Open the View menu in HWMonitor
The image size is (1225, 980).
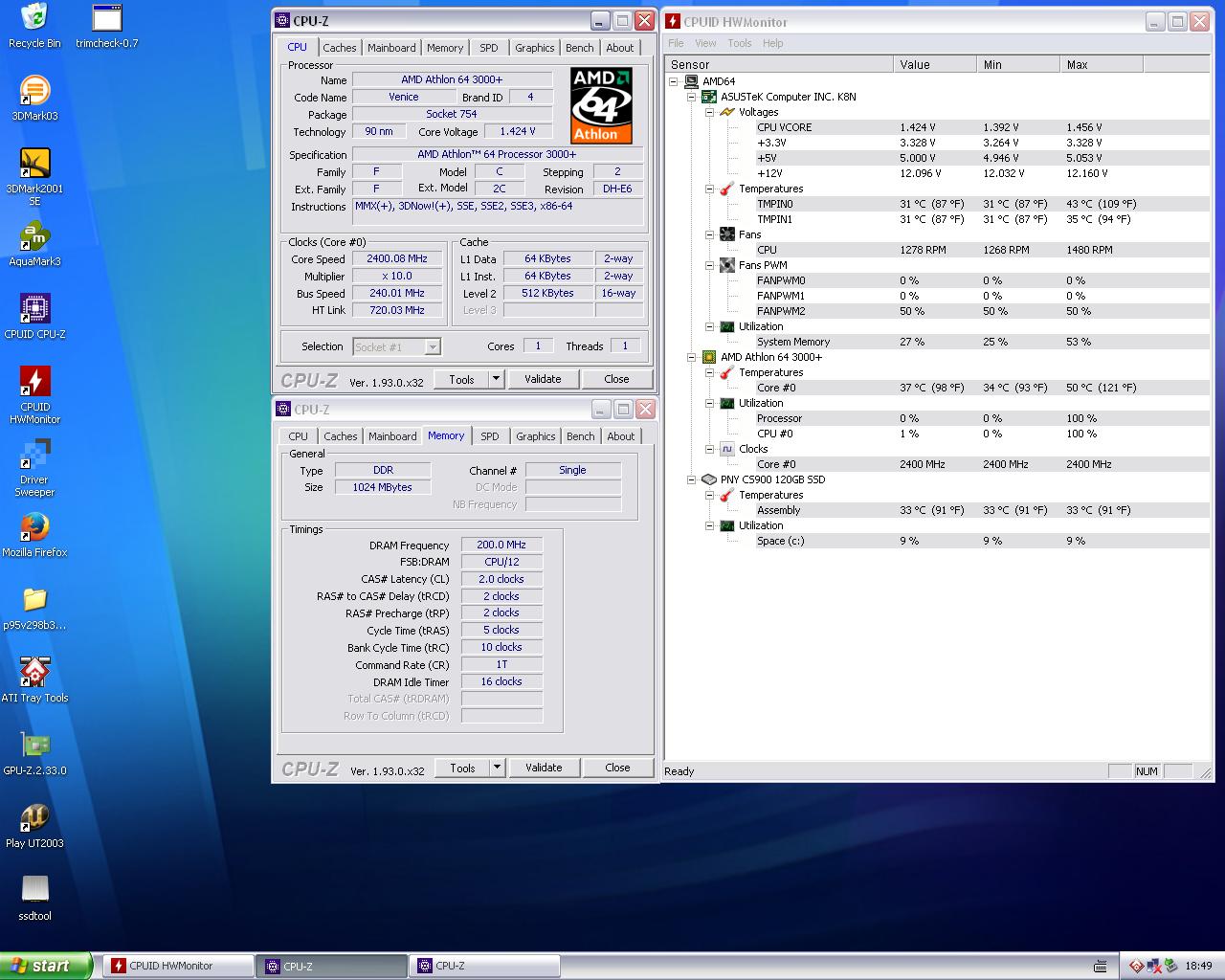point(705,43)
